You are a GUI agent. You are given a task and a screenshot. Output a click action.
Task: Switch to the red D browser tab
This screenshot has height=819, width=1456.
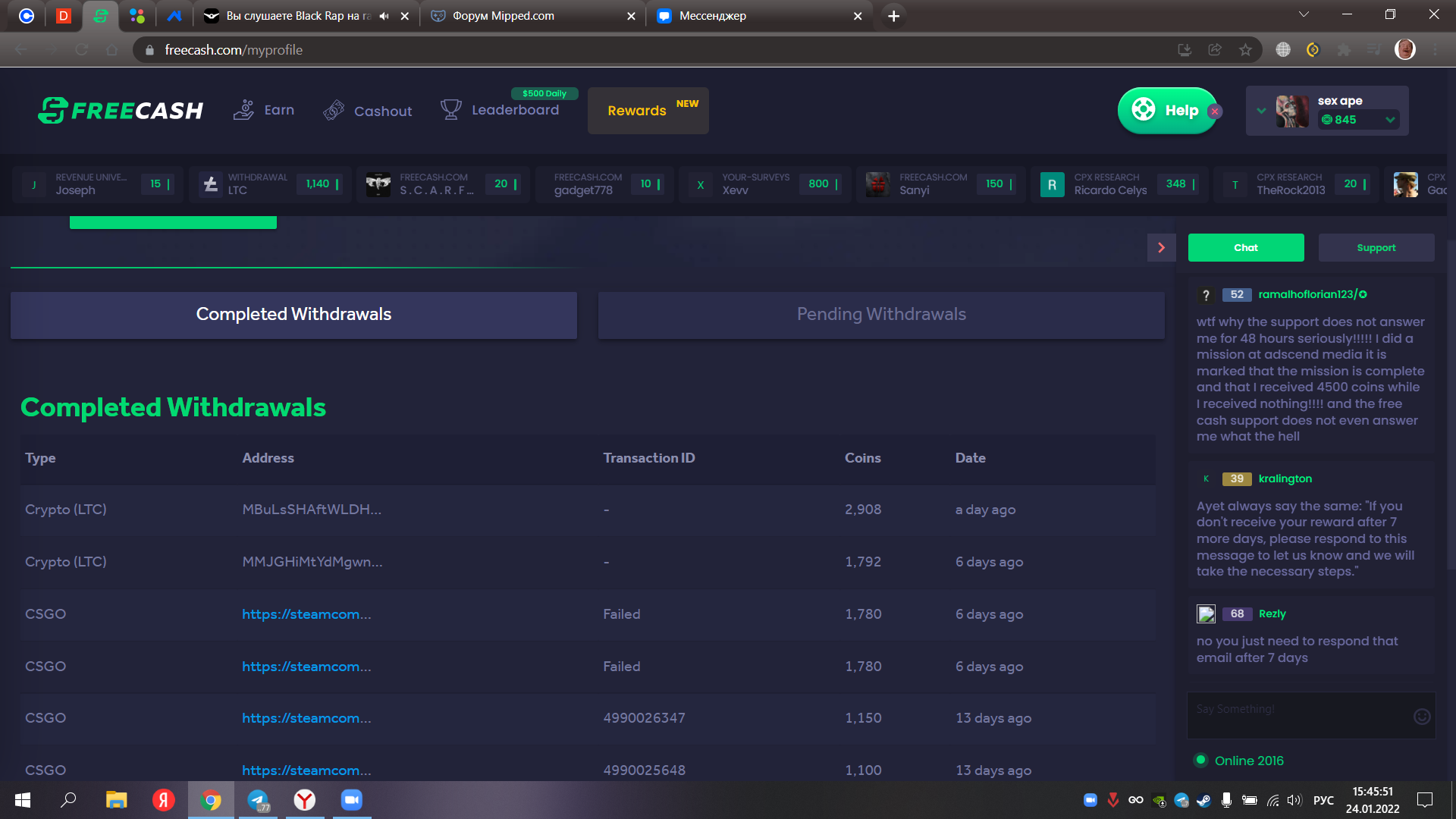(x=64, y=16)
